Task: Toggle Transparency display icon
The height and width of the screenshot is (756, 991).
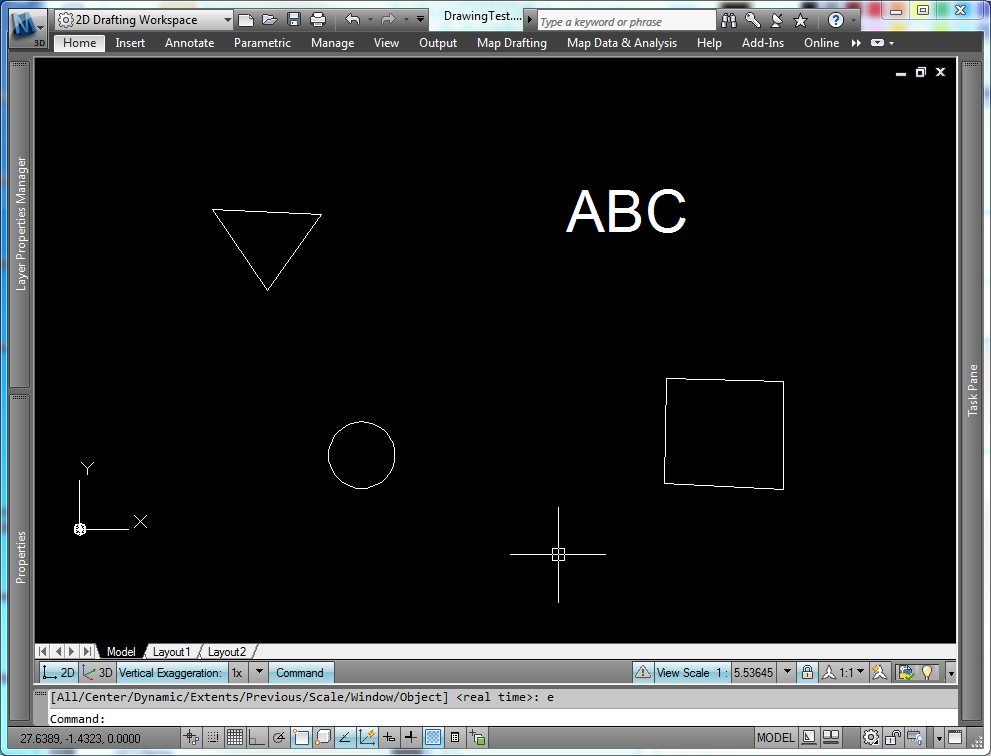Action: click(433, 737)
